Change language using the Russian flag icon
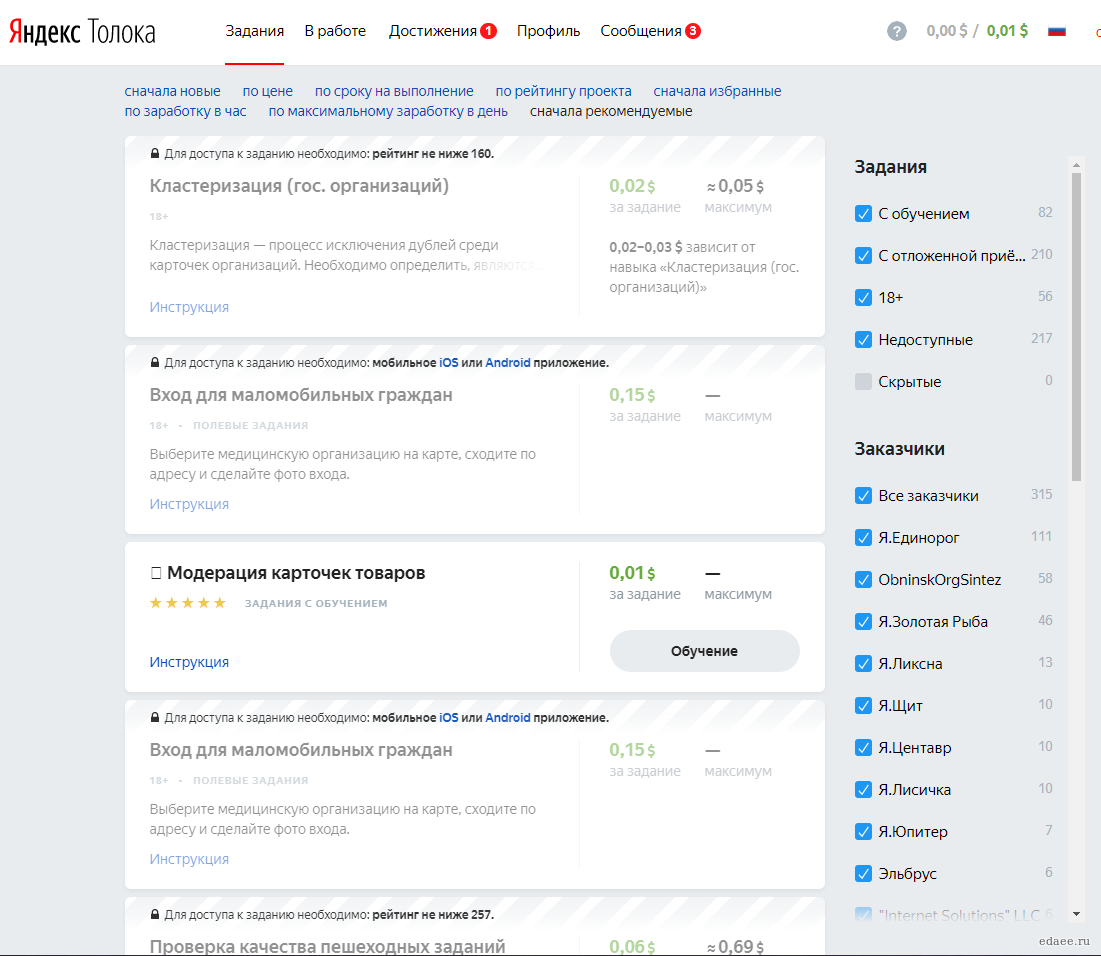The width and height of the screenshot is (1101, 956). coord(1057,31)
